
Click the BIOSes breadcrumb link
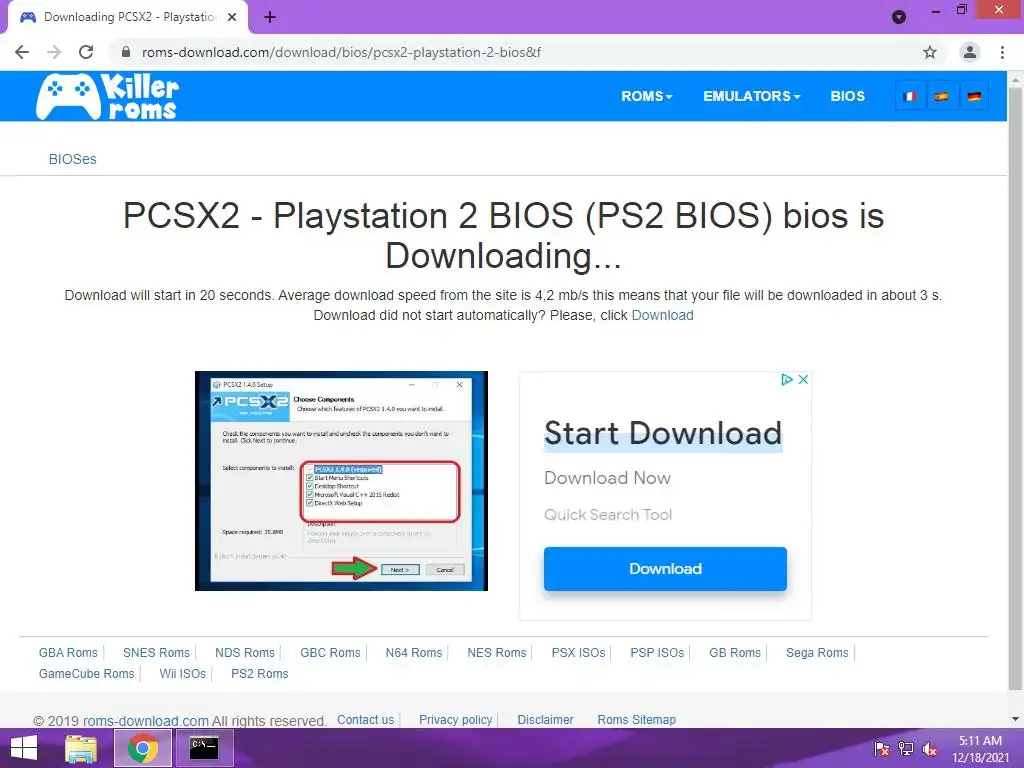pyautogui.click(x=72, y=159)
